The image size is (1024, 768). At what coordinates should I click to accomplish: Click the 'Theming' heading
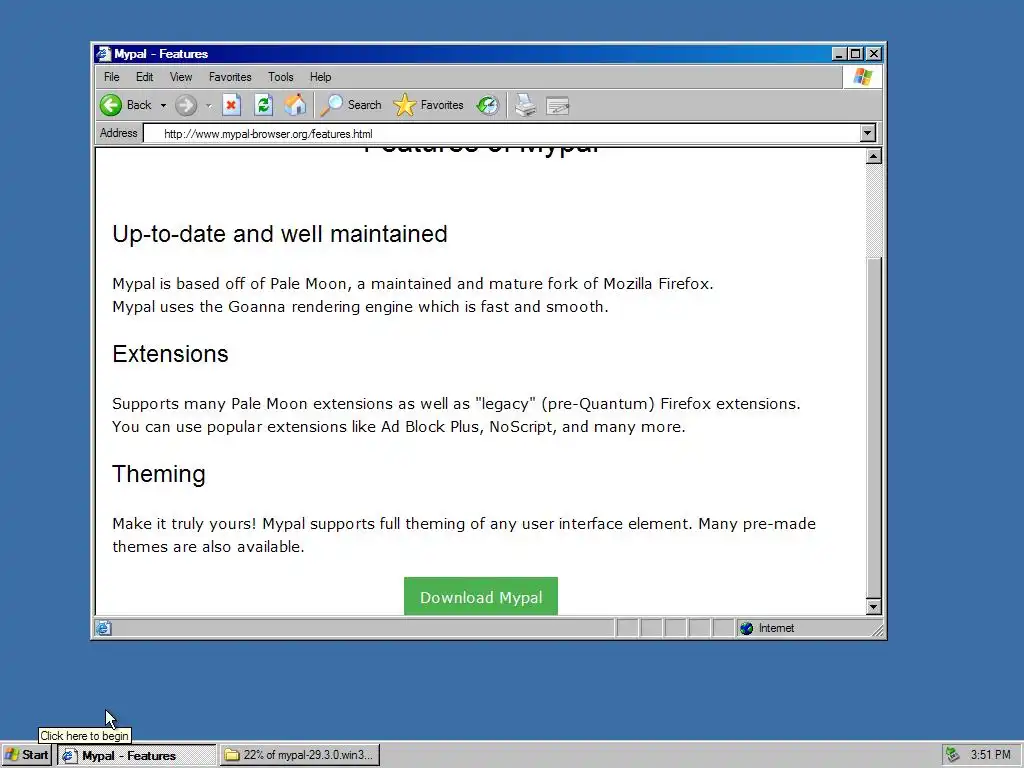point(159,474)
